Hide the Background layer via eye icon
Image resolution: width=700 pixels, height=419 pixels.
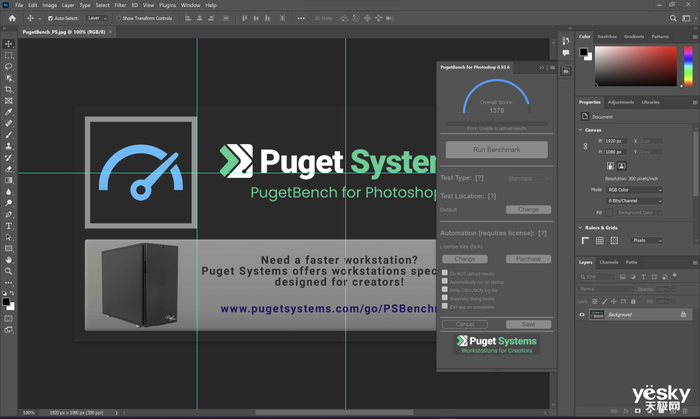pyautogui.click(x=582, y=315)
